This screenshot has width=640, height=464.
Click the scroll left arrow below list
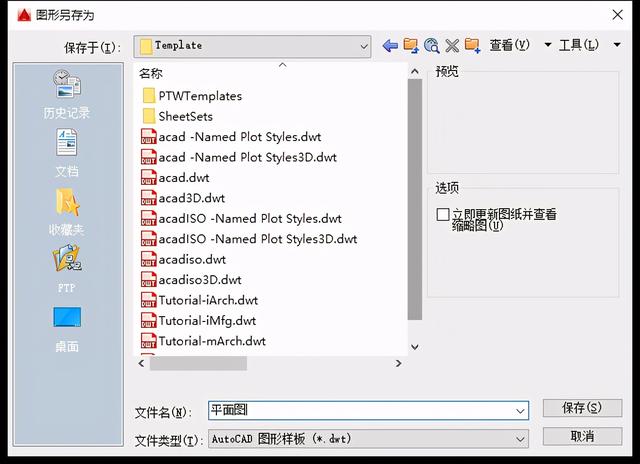coord(141,363)
